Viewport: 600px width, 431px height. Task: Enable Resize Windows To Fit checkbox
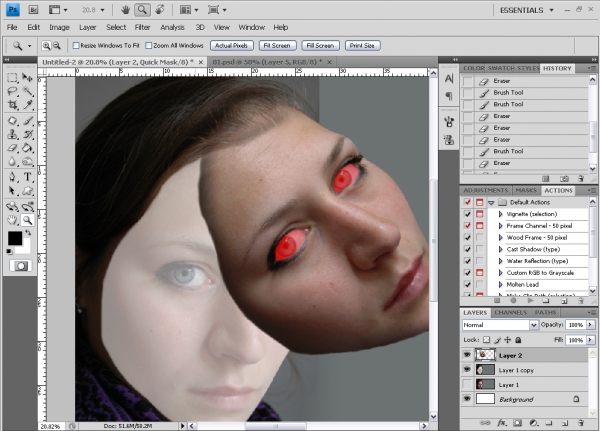76,46
